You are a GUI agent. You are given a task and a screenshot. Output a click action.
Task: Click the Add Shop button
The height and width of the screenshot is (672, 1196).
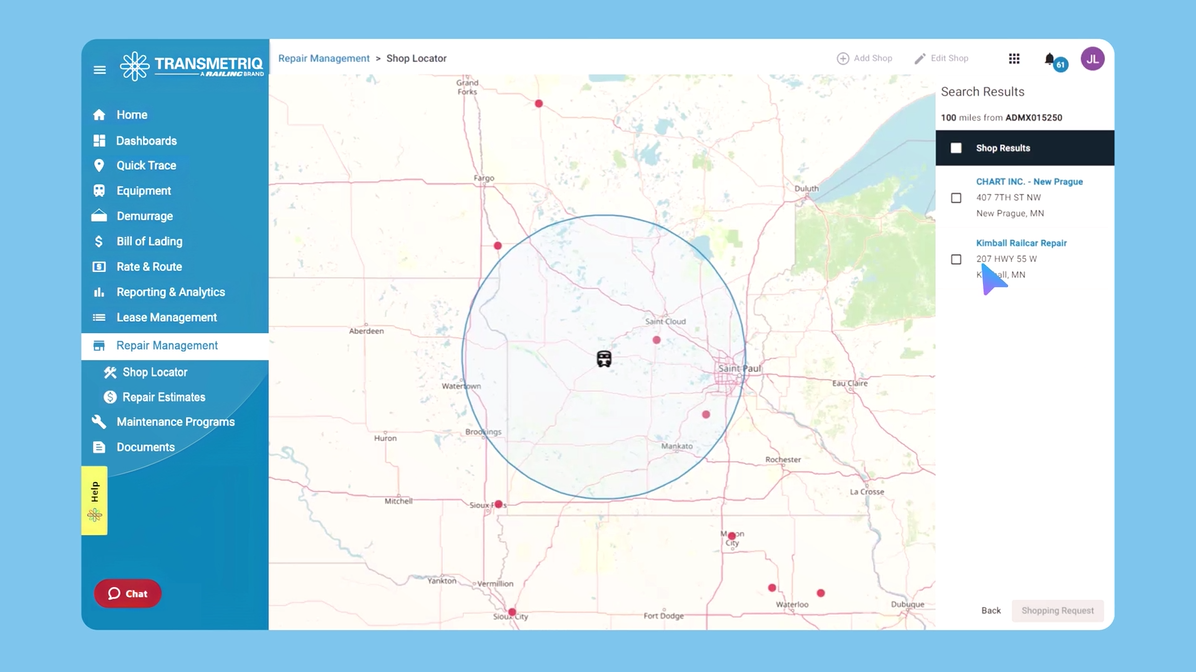pos(864,58)
